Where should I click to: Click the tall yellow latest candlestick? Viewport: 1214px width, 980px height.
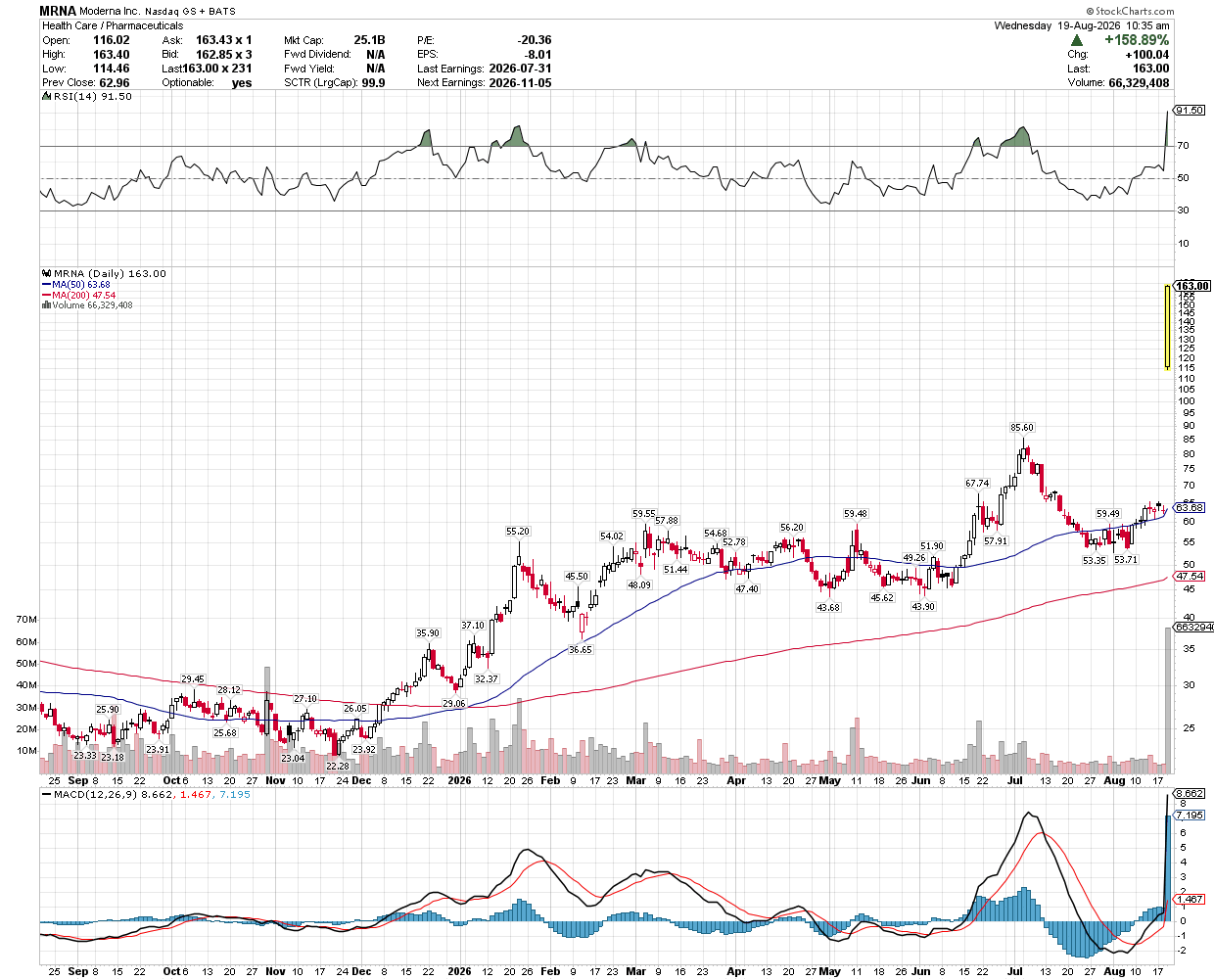1167,327
